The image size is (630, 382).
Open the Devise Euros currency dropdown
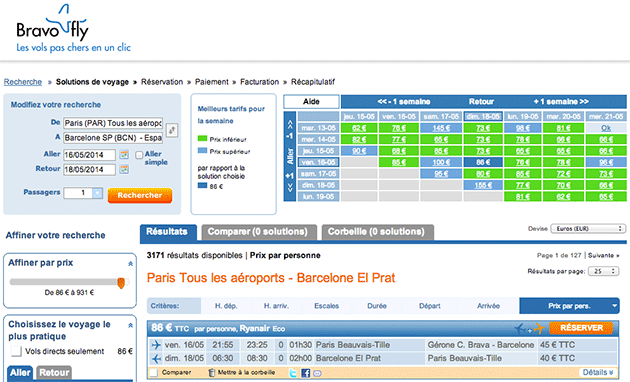coord(588,229)
